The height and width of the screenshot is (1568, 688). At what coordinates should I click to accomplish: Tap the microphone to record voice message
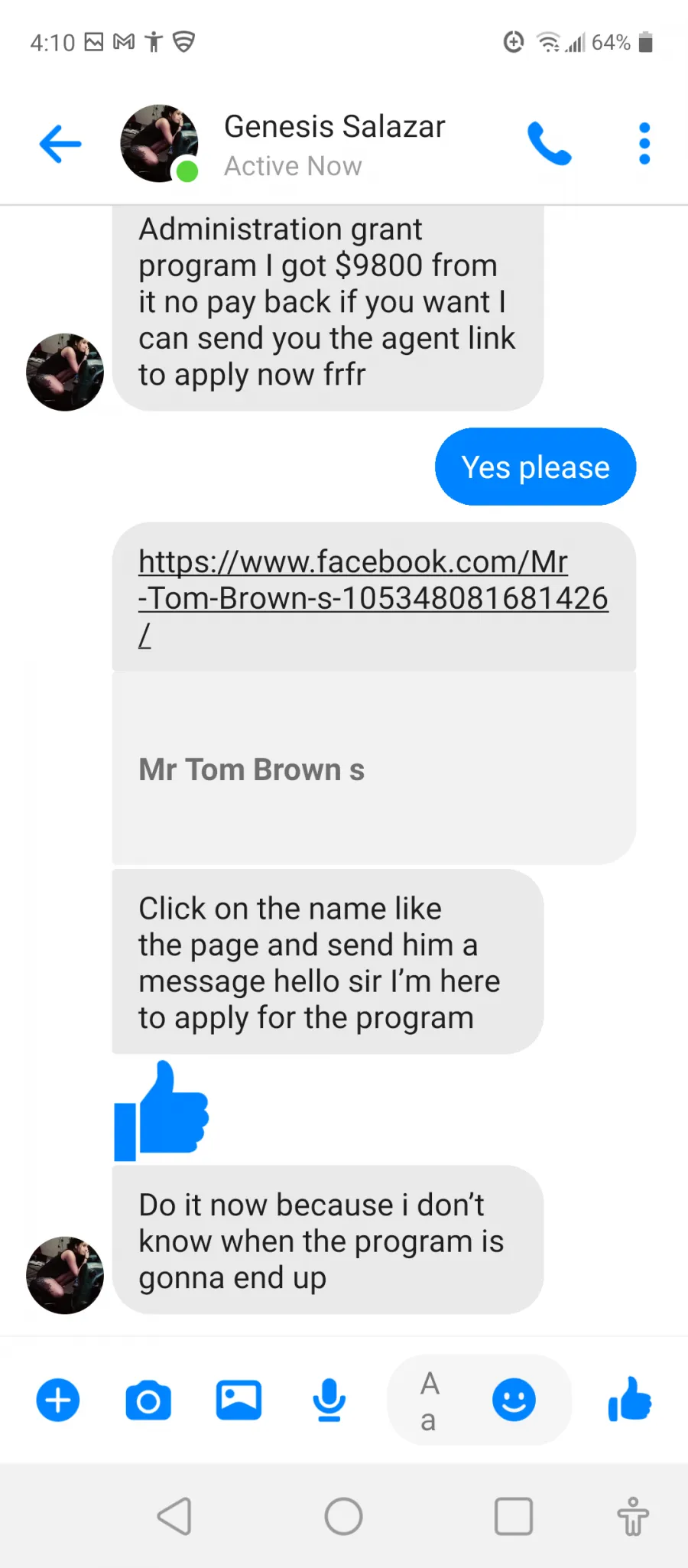329,1400
